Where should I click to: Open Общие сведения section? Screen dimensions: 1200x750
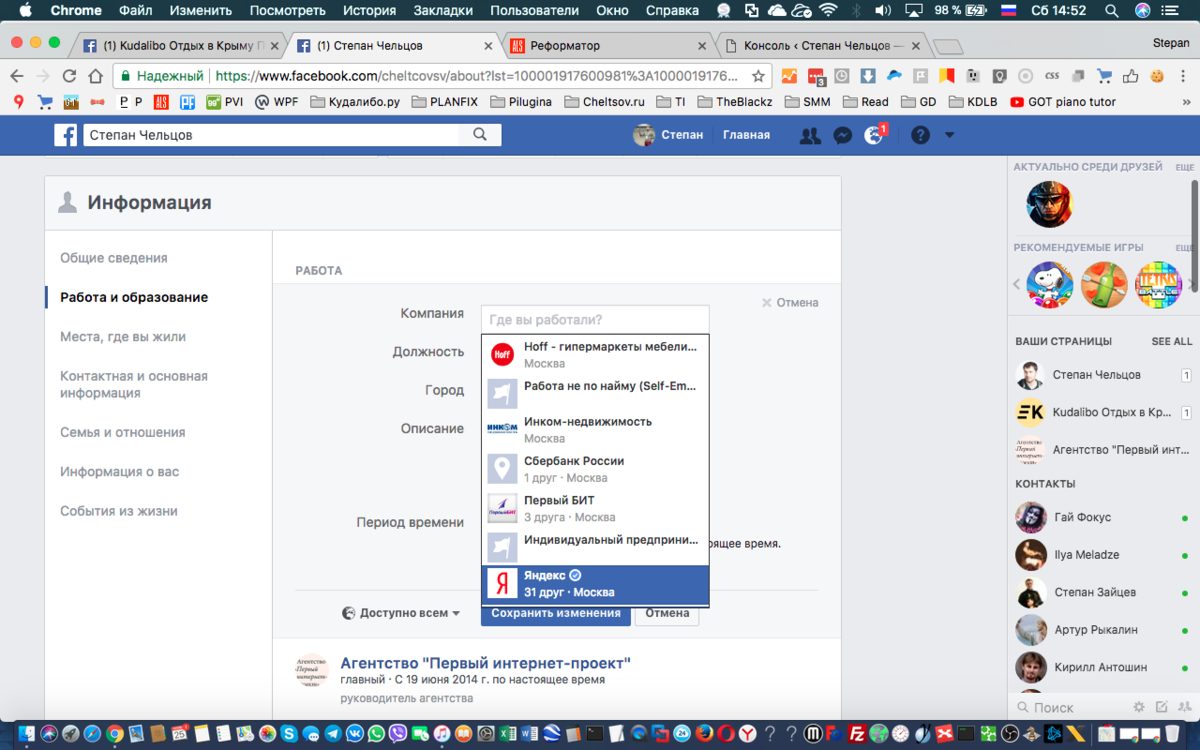point(114,258)
